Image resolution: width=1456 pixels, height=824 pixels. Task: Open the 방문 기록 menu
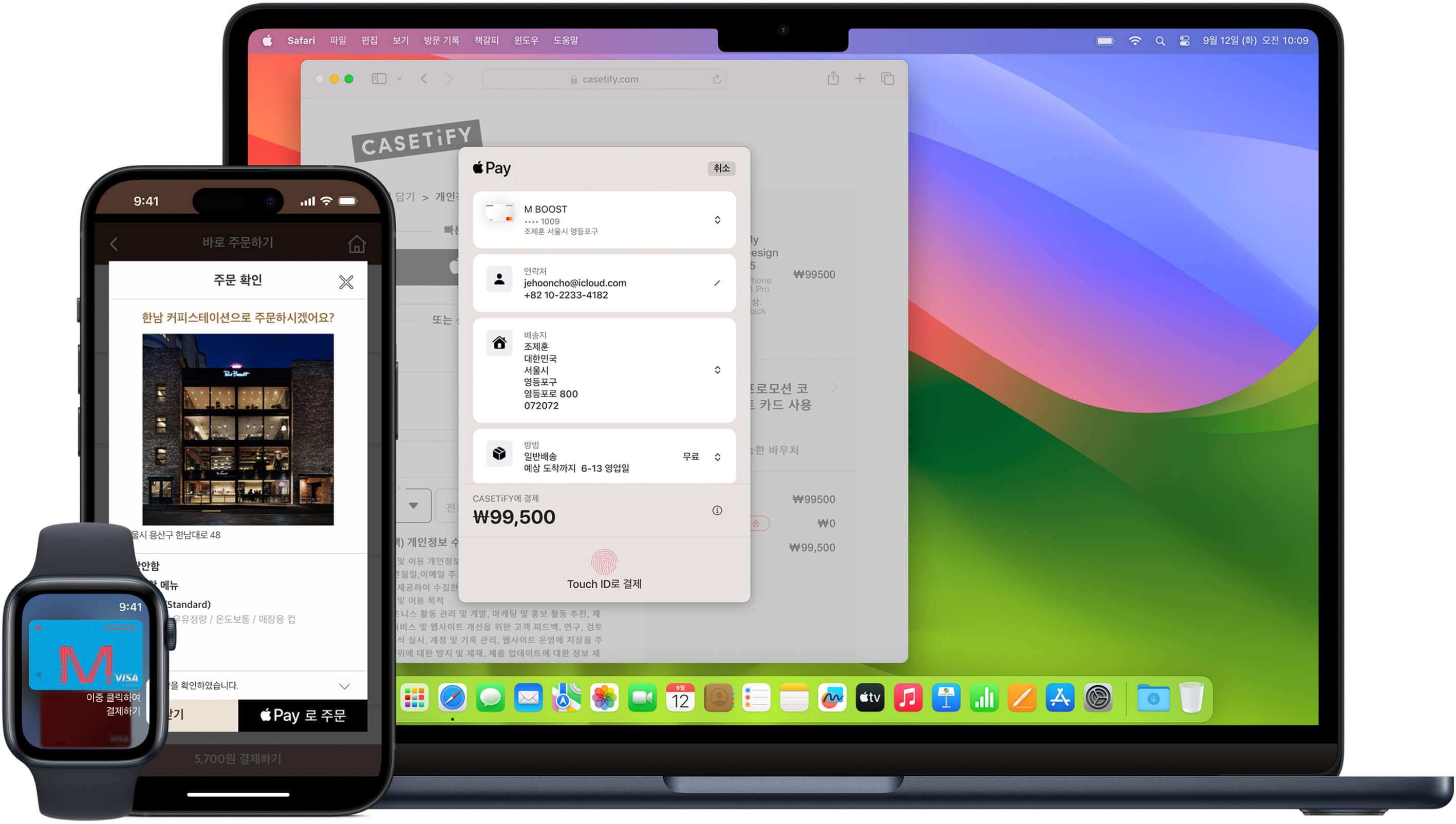coord(441,41)
